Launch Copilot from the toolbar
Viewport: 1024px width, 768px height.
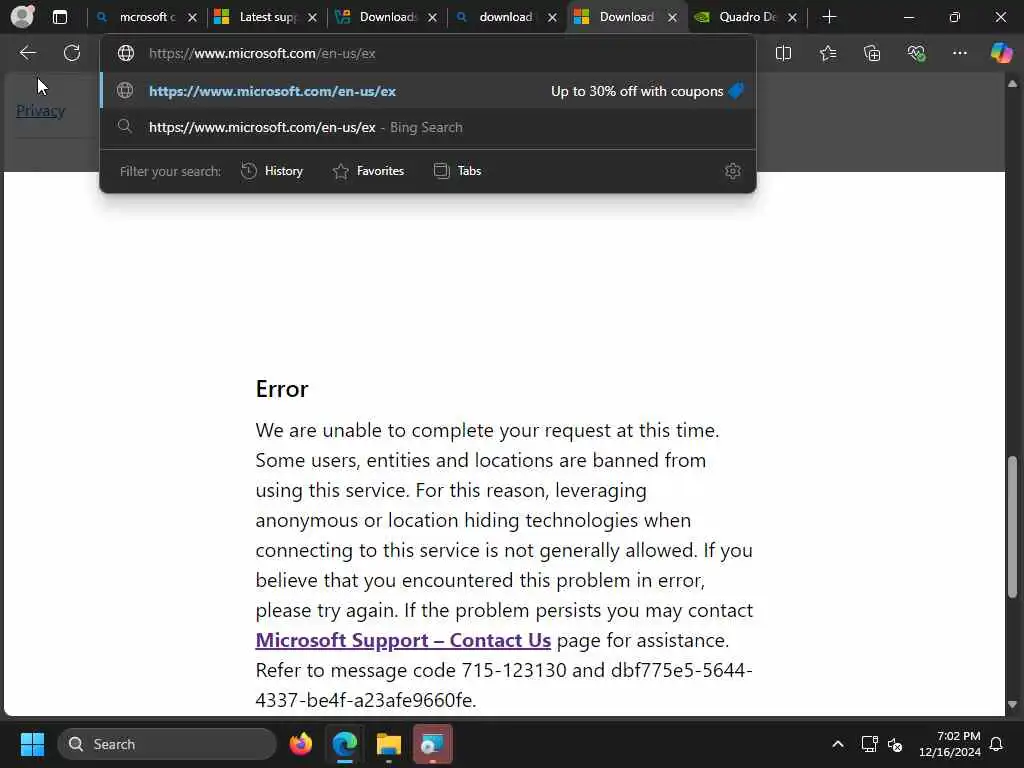click(1001, 53)
